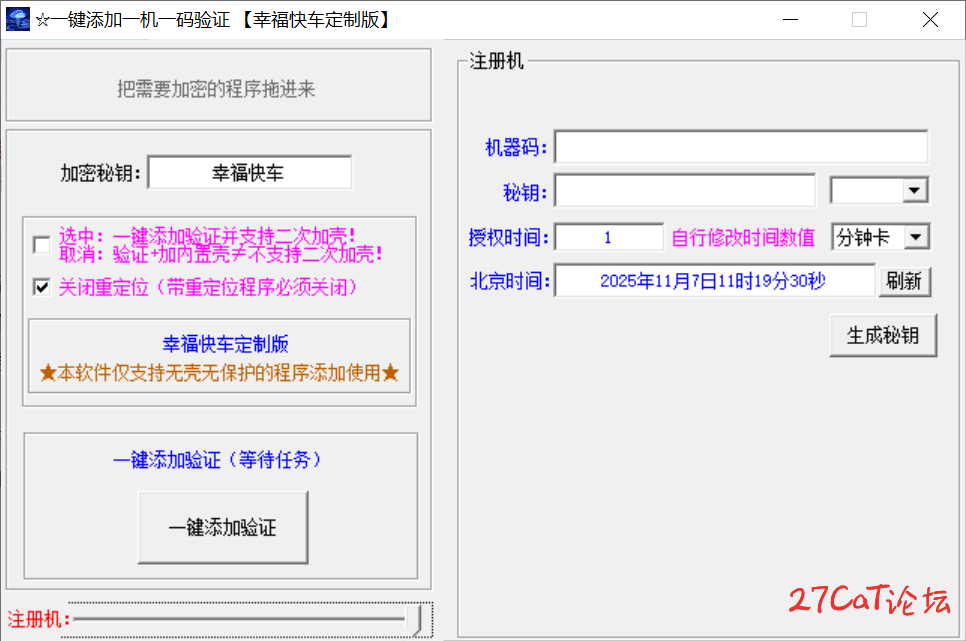Click the 一键添加验证（等待任务）status label
This screenshot has height=641, width=966.
217,460
